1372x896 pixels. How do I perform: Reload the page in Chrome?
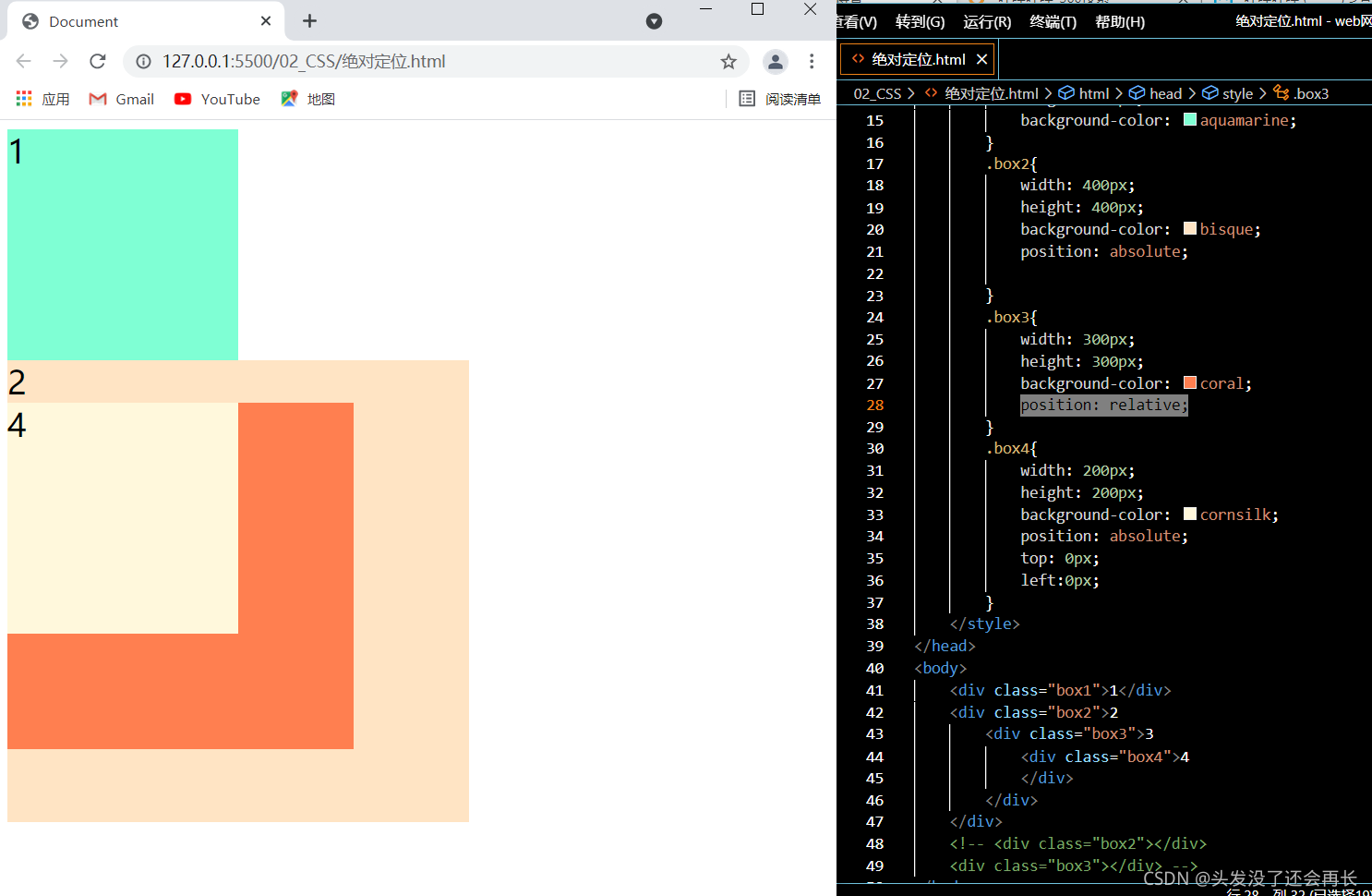point(98,61)
